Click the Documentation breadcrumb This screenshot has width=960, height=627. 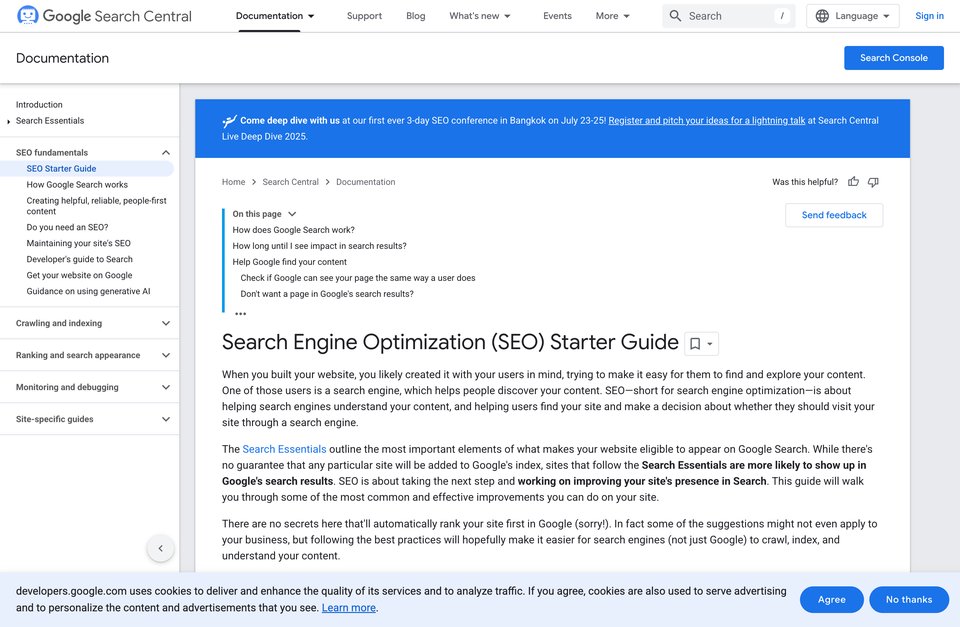pos(366,182)
